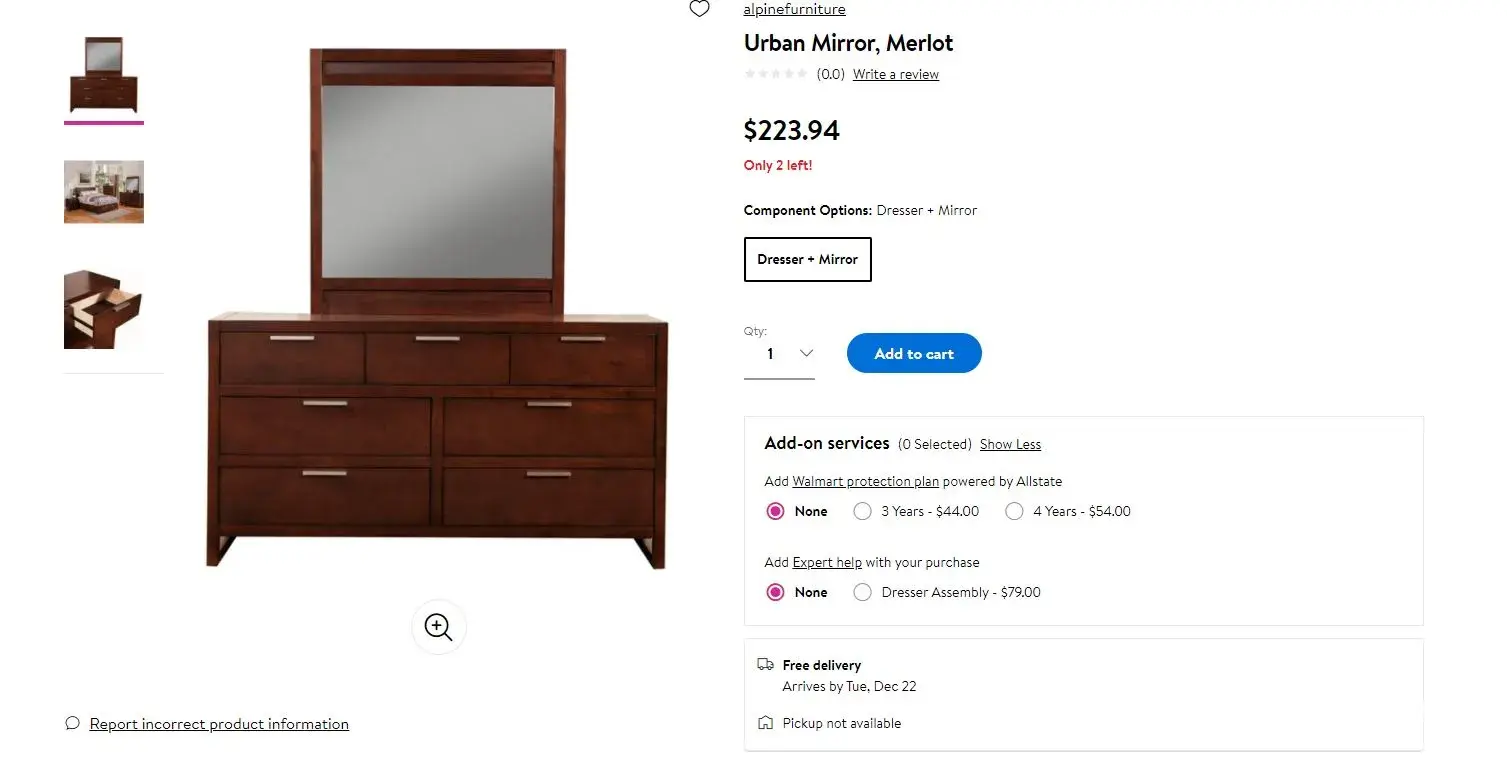Click the magnifier zoom icon below image
The width and height of the screenshot is (1507, 764).
pyautogui.click(x=438, y=627)
